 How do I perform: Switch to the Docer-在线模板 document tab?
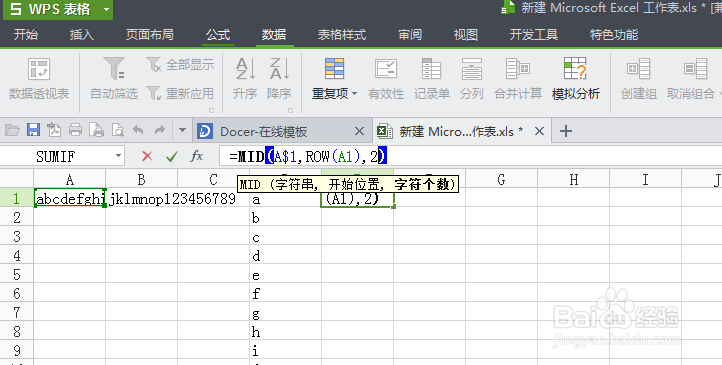[x=281, y=132]
